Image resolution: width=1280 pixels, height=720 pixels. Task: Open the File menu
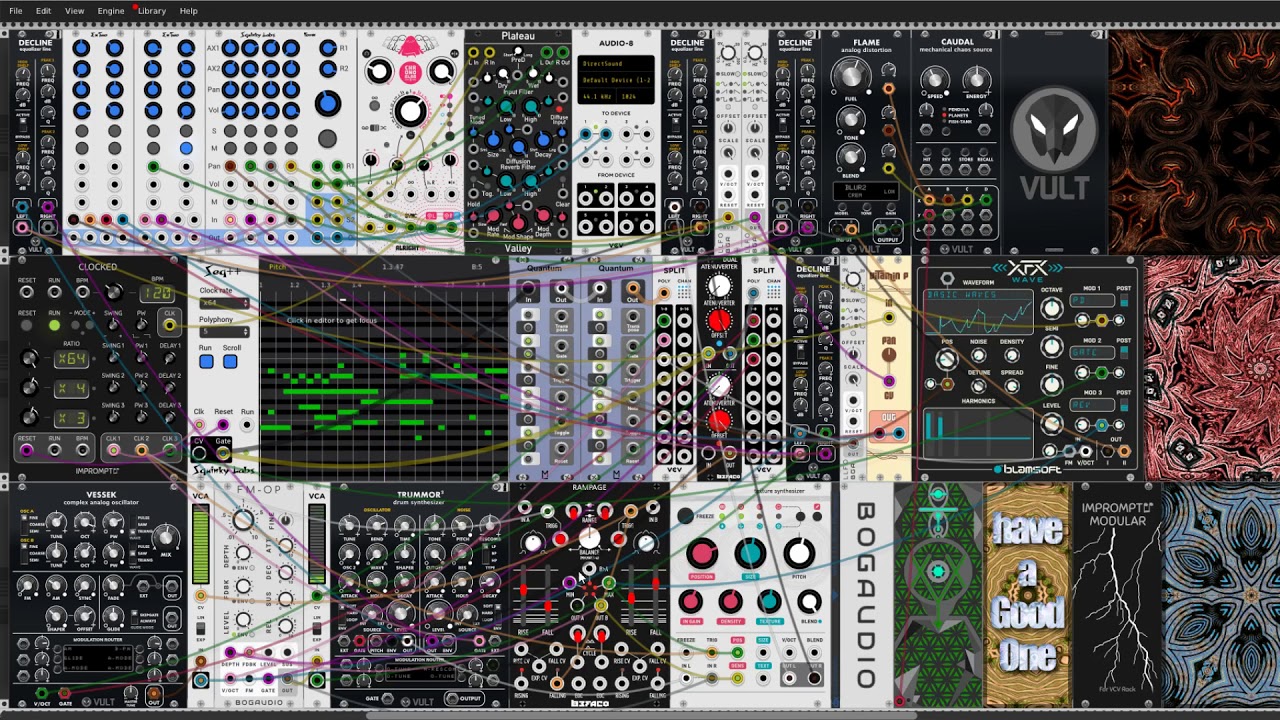(x=15, y=11)
